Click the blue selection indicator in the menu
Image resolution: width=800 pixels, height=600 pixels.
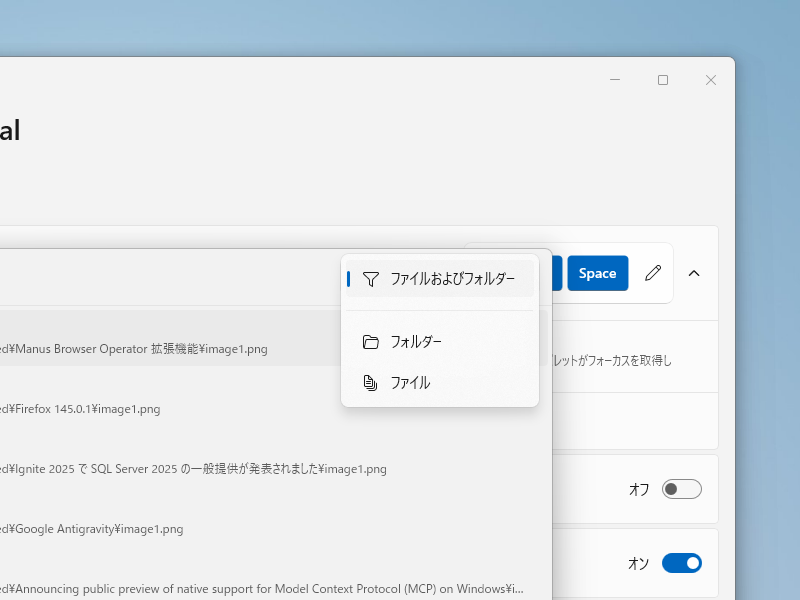pos(349,279)
